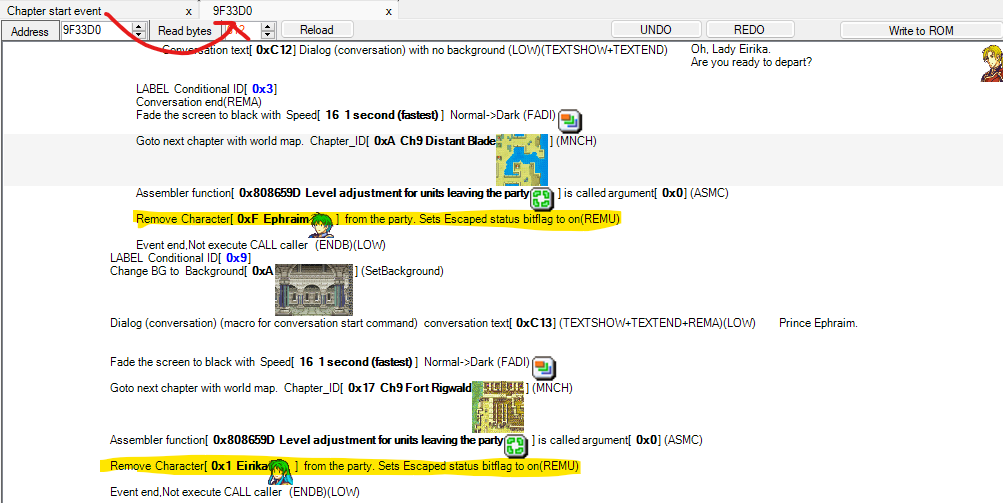Open the Ch9 Distant Blade map thumbnail

click(x=522, y=160)
